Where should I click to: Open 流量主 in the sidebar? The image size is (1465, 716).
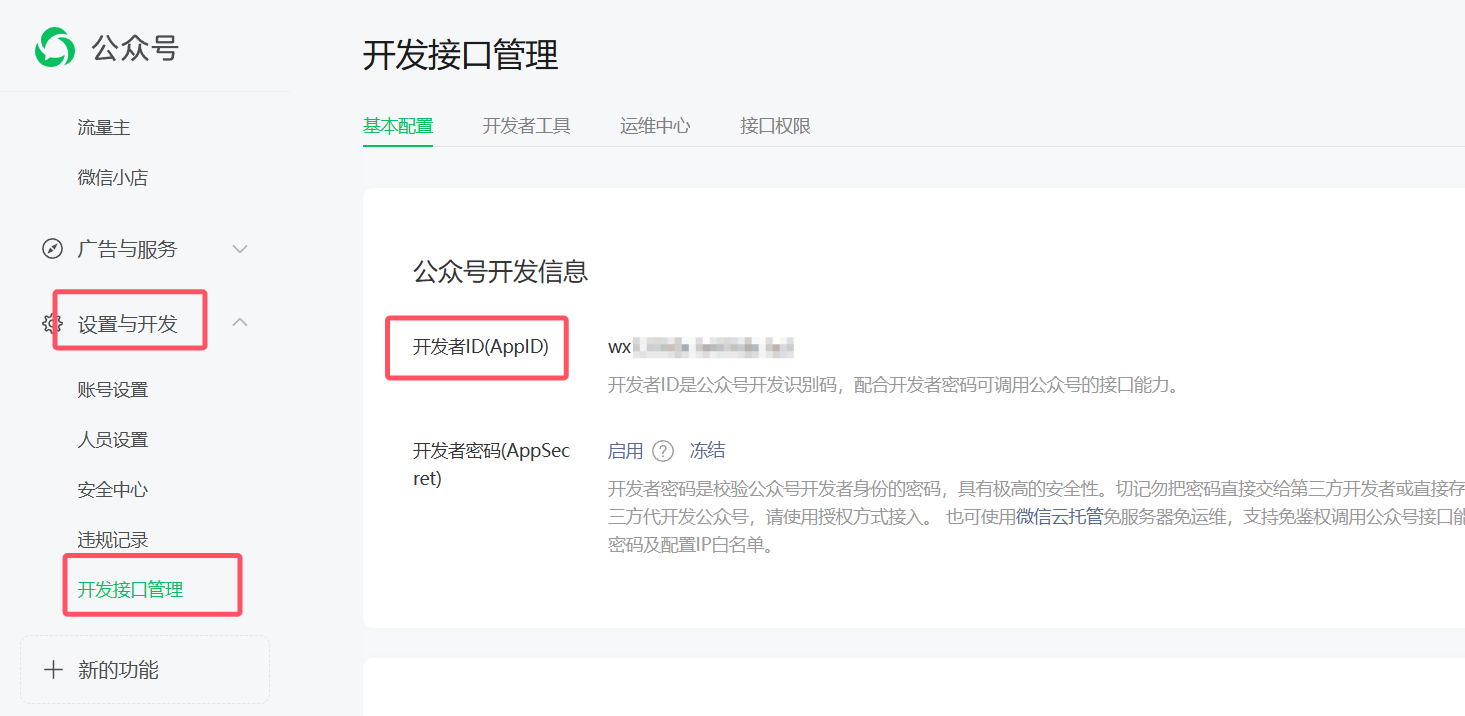104,128
